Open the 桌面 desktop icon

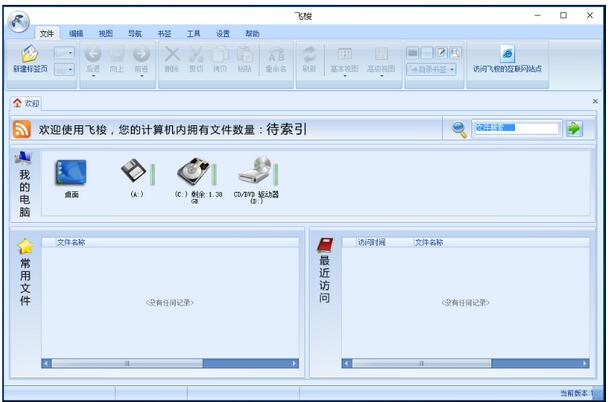coord(71,172)
